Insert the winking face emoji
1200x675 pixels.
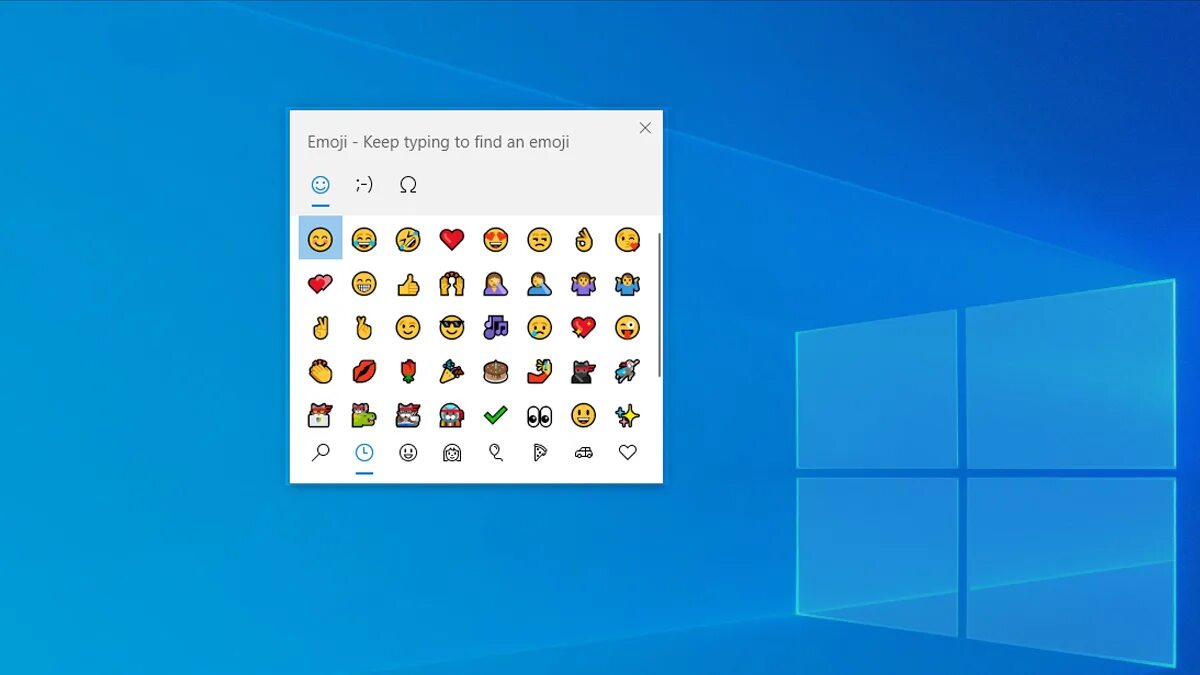(408, 327)
